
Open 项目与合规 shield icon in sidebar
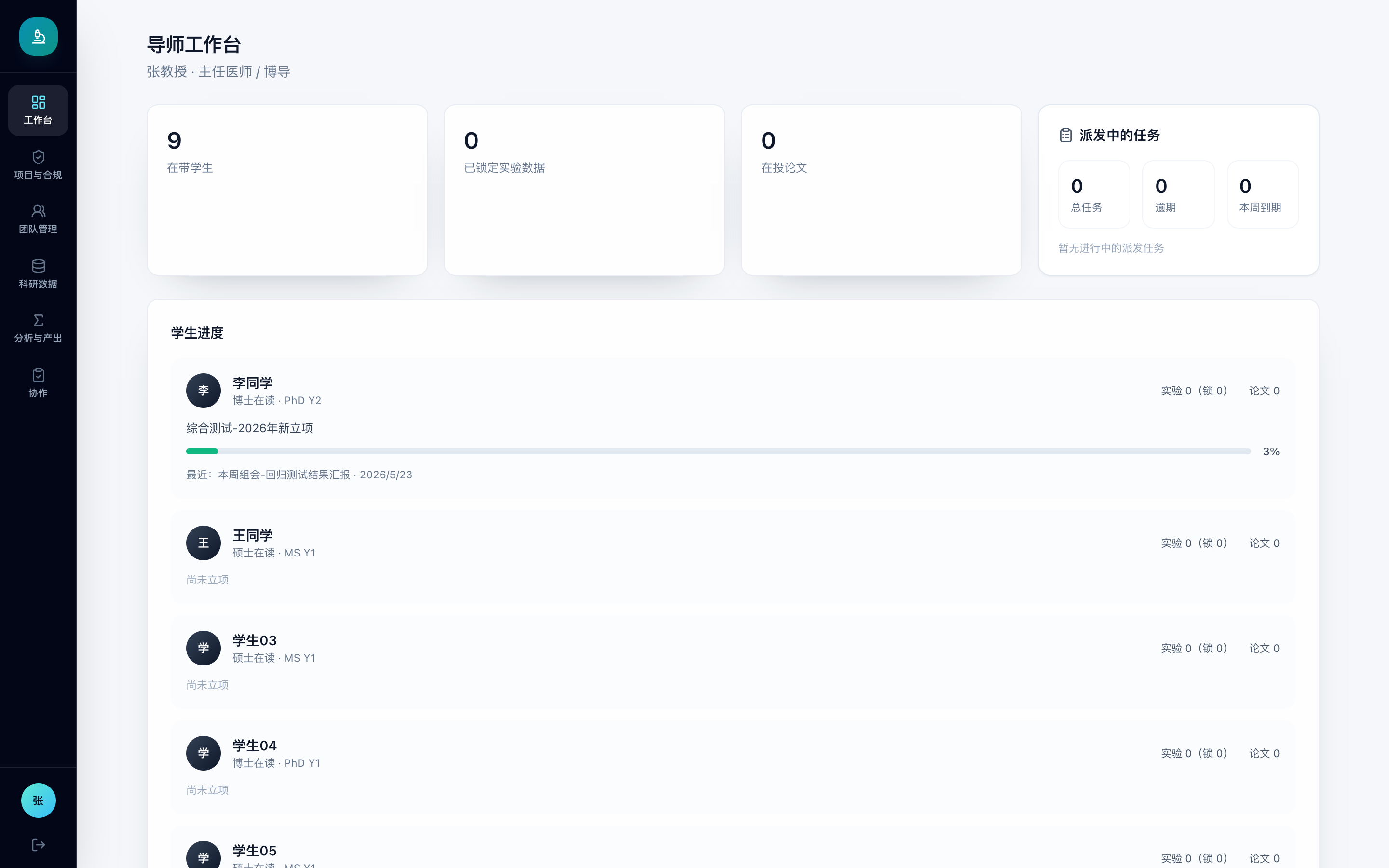[39, 157]
